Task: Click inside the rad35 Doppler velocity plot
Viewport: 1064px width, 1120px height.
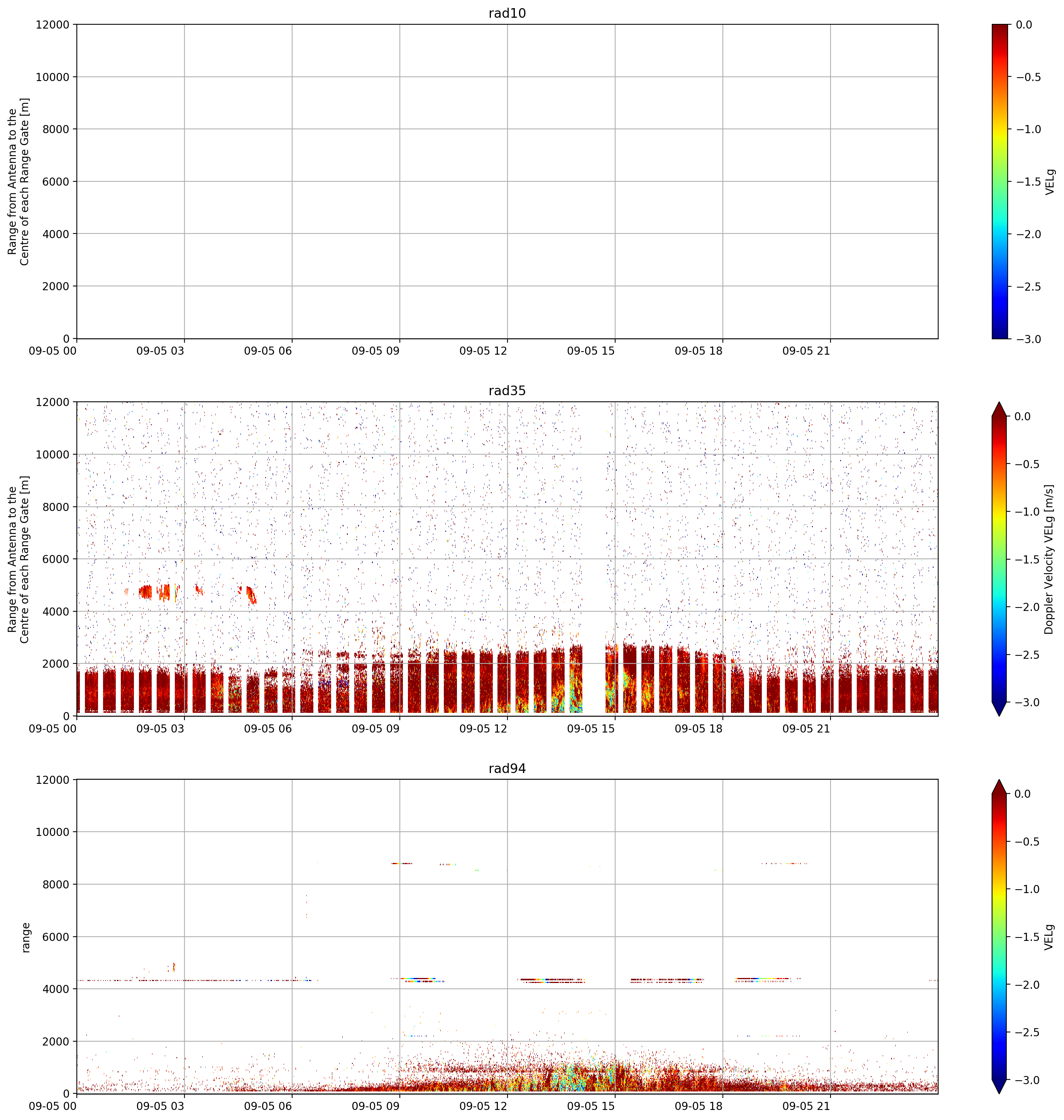Action: [x=507, y=559]
